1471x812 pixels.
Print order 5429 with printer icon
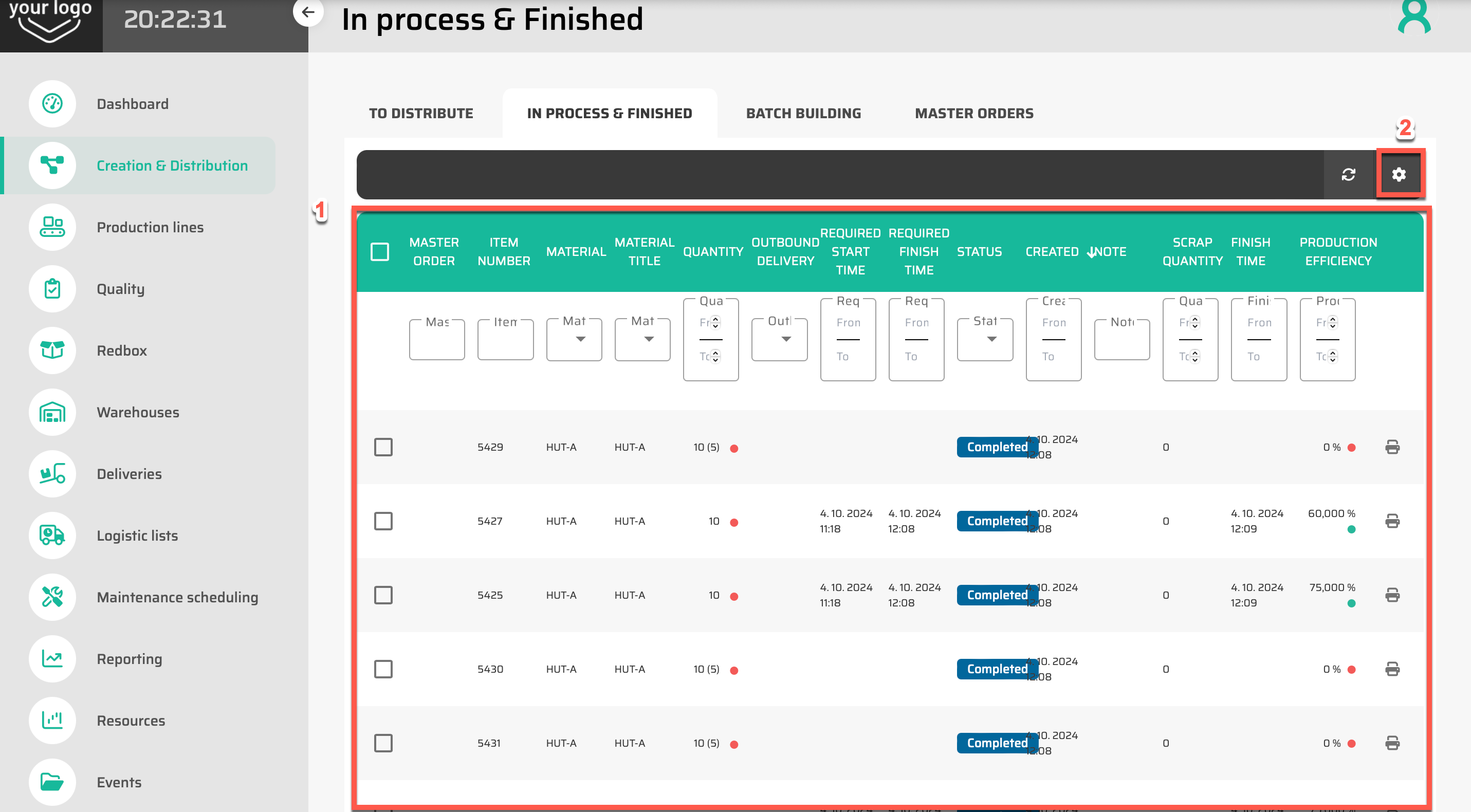[x=1392, y=447]
